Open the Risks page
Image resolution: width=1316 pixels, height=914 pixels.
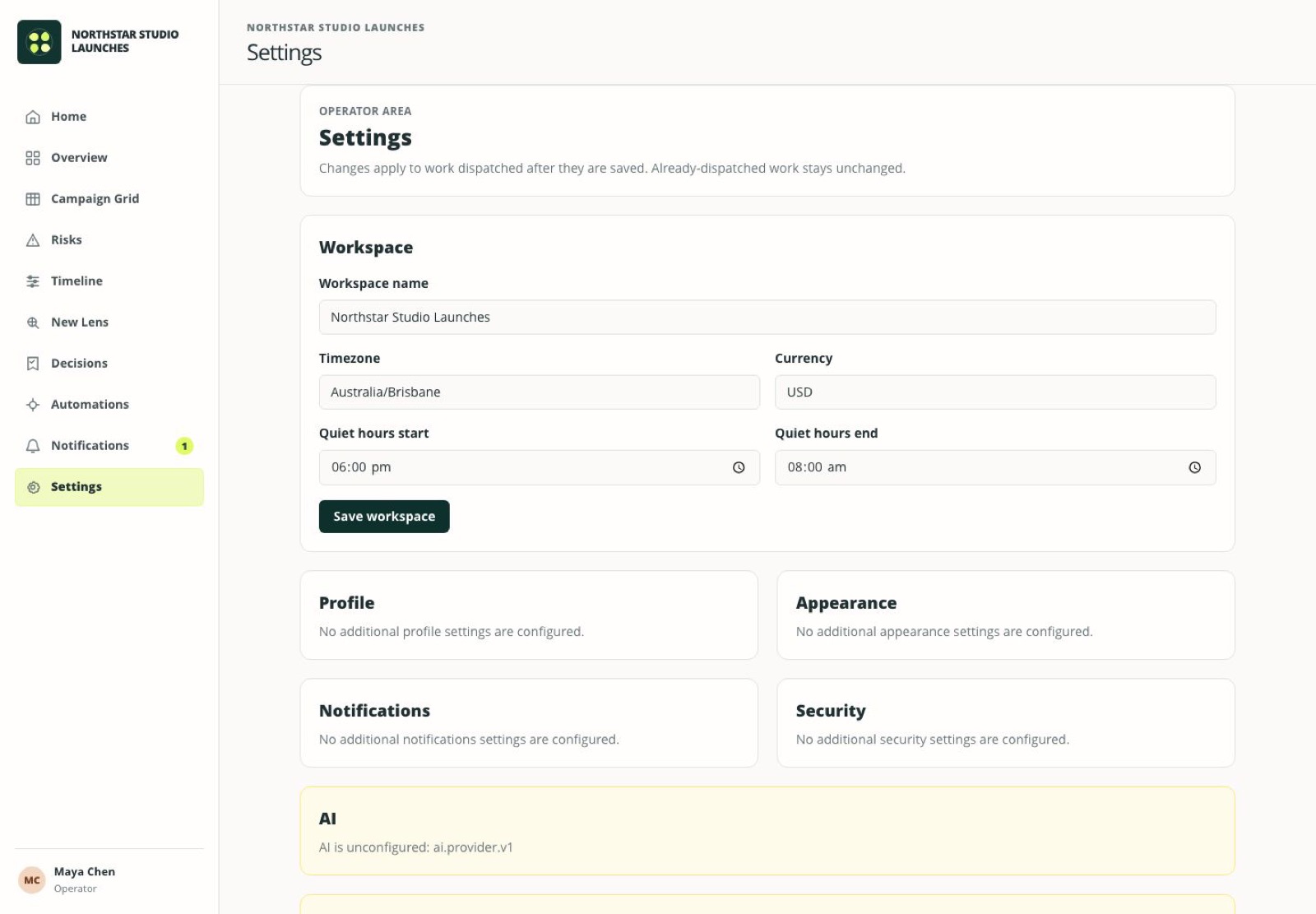(x=109, y=240)
